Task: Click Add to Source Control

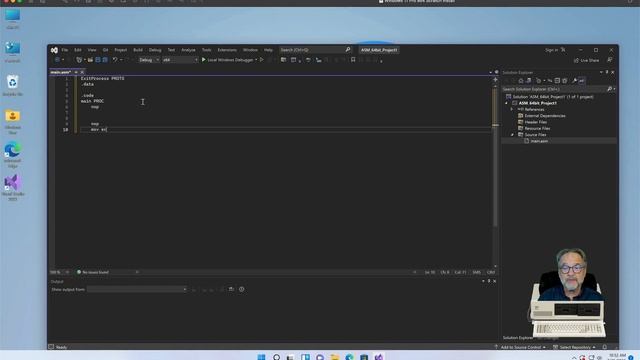Action: [x=520, y=347]
